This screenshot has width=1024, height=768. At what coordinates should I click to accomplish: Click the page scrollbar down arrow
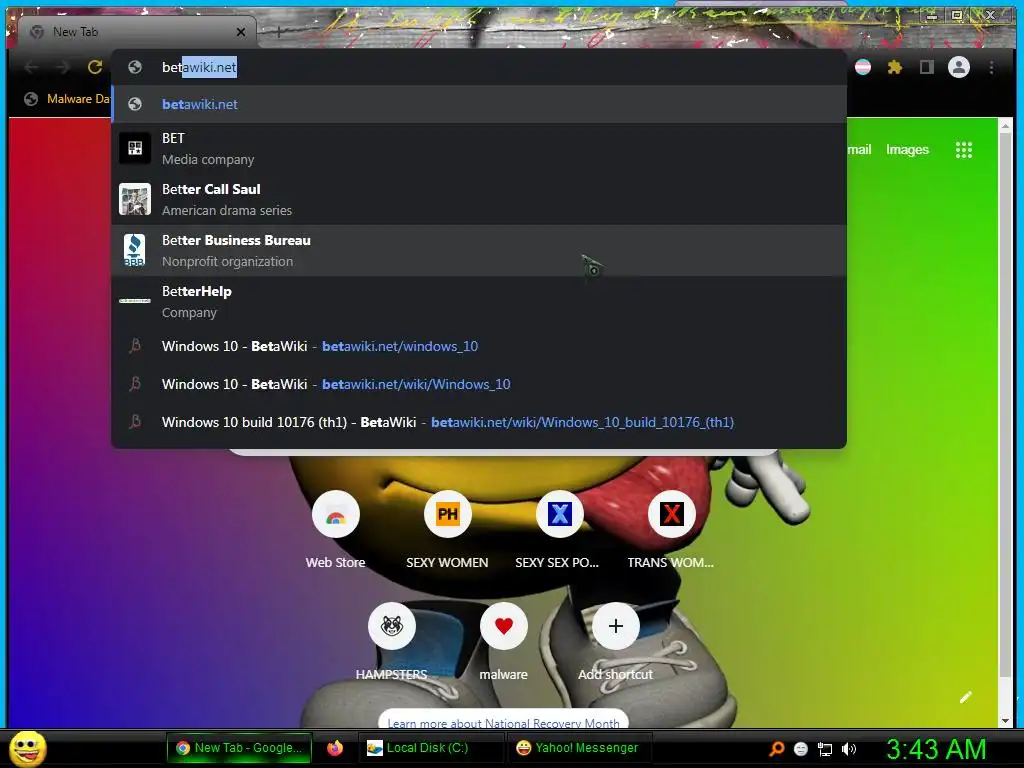click(1005, 720)
